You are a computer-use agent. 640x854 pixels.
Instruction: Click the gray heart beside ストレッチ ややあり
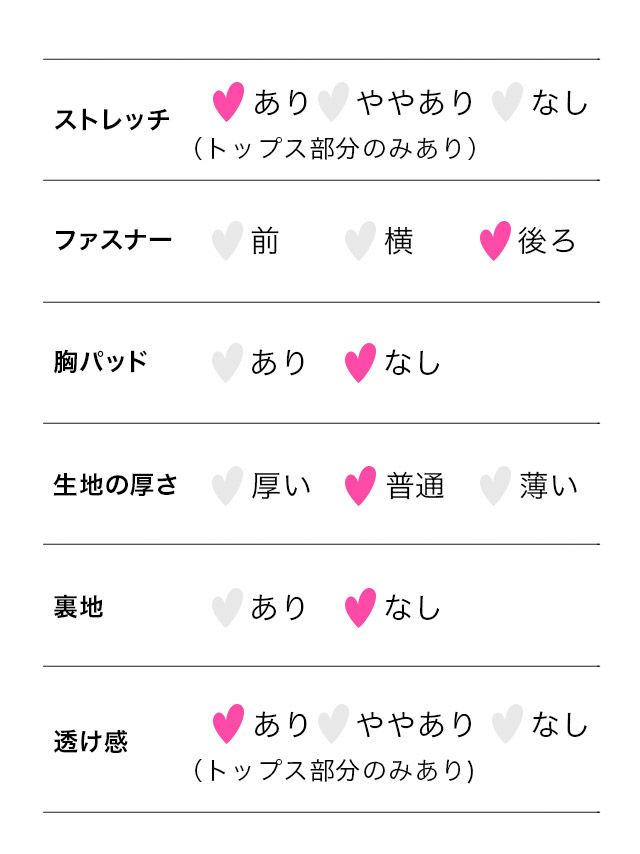click(x=333, y=102)
